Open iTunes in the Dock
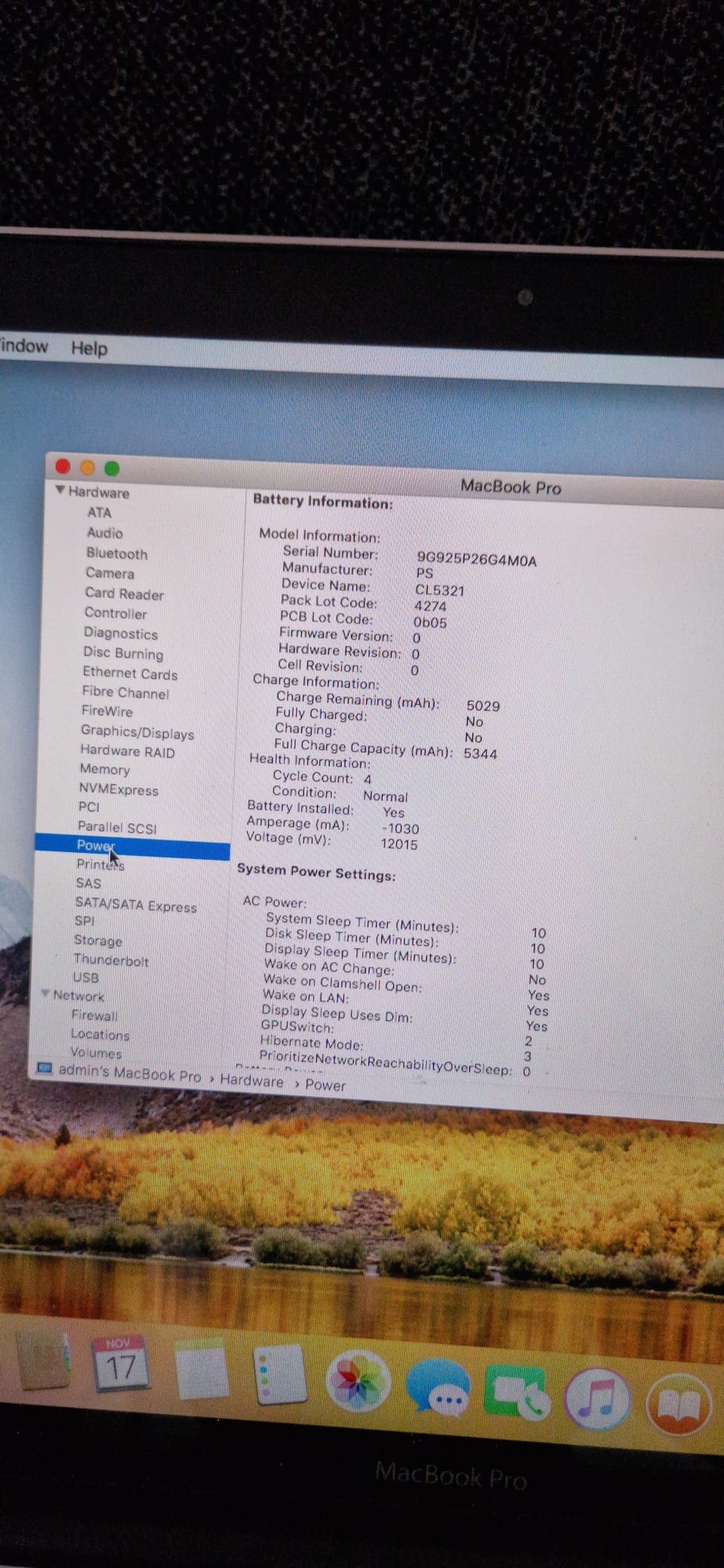724x1568 pixels. 597,1399
